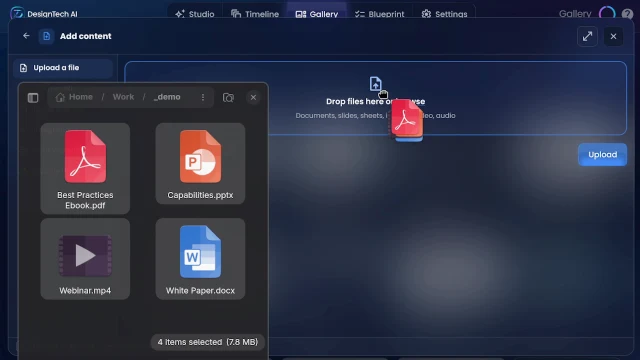The image size is (640, 360).
Task: Close the file browser popup
Action: point(253,97)
